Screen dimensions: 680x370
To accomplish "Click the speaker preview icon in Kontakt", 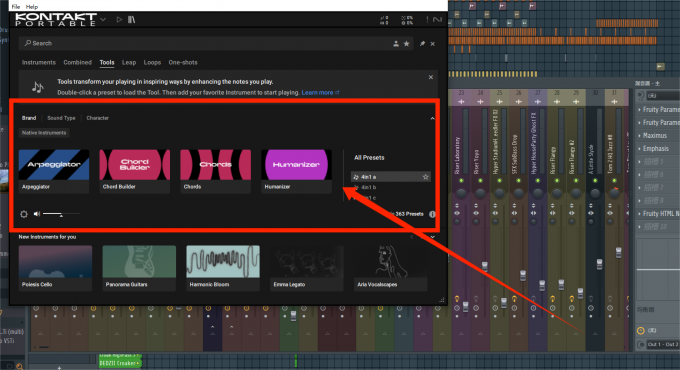I will [37, 214].
